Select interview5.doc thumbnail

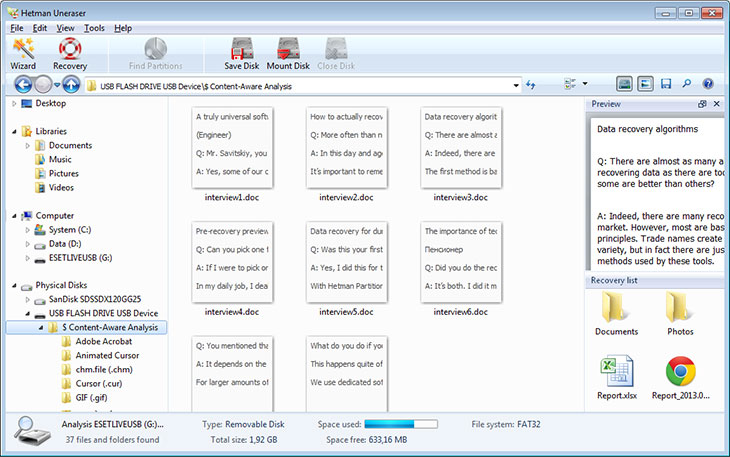coord(346,262)
